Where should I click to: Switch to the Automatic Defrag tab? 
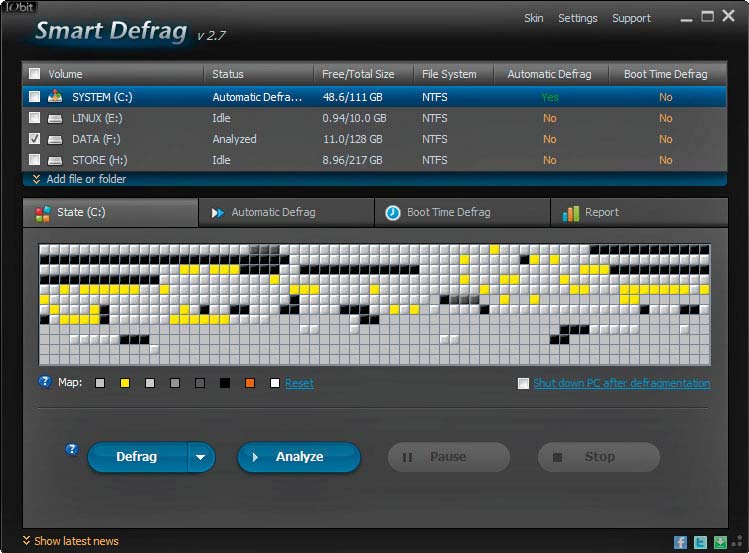point(286,213)
